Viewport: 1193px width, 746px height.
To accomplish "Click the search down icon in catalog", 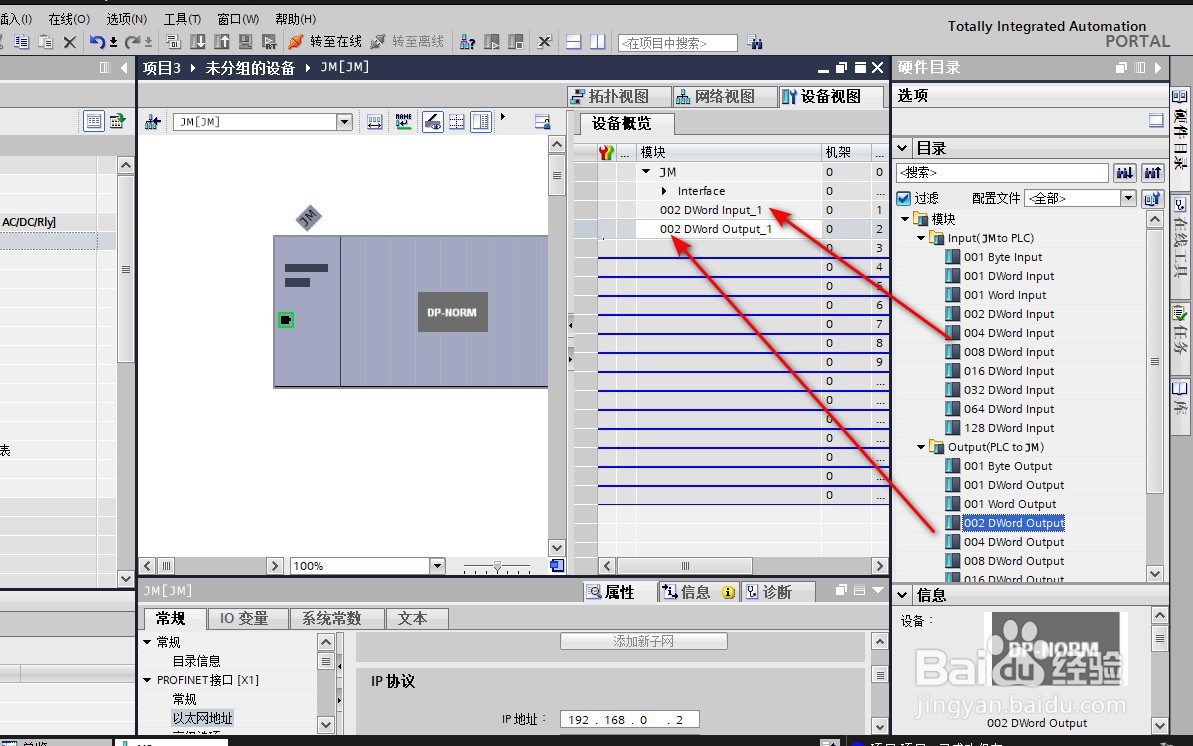I will coord(1125,173).
